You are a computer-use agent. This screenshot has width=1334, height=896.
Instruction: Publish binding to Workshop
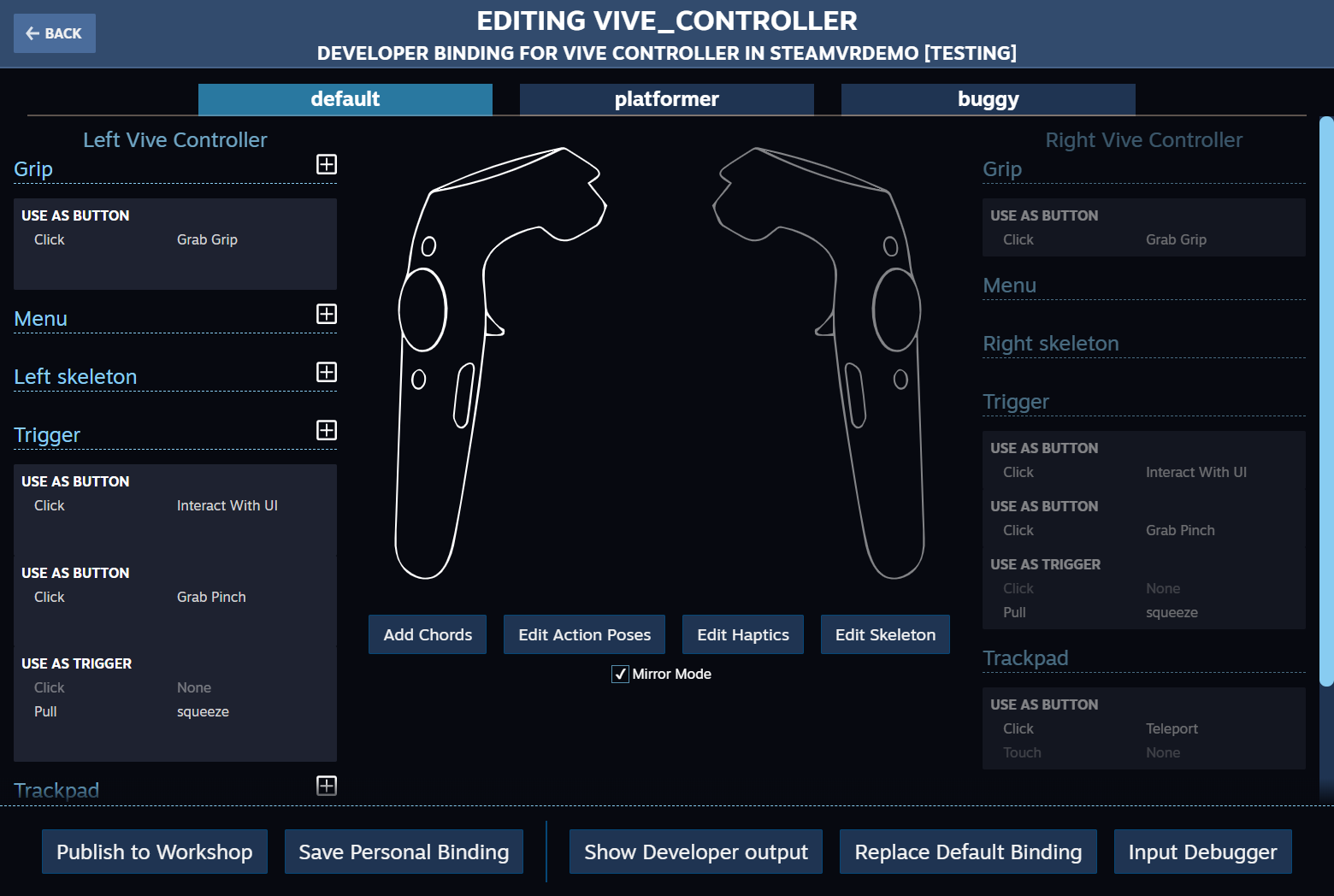(155, 852)
